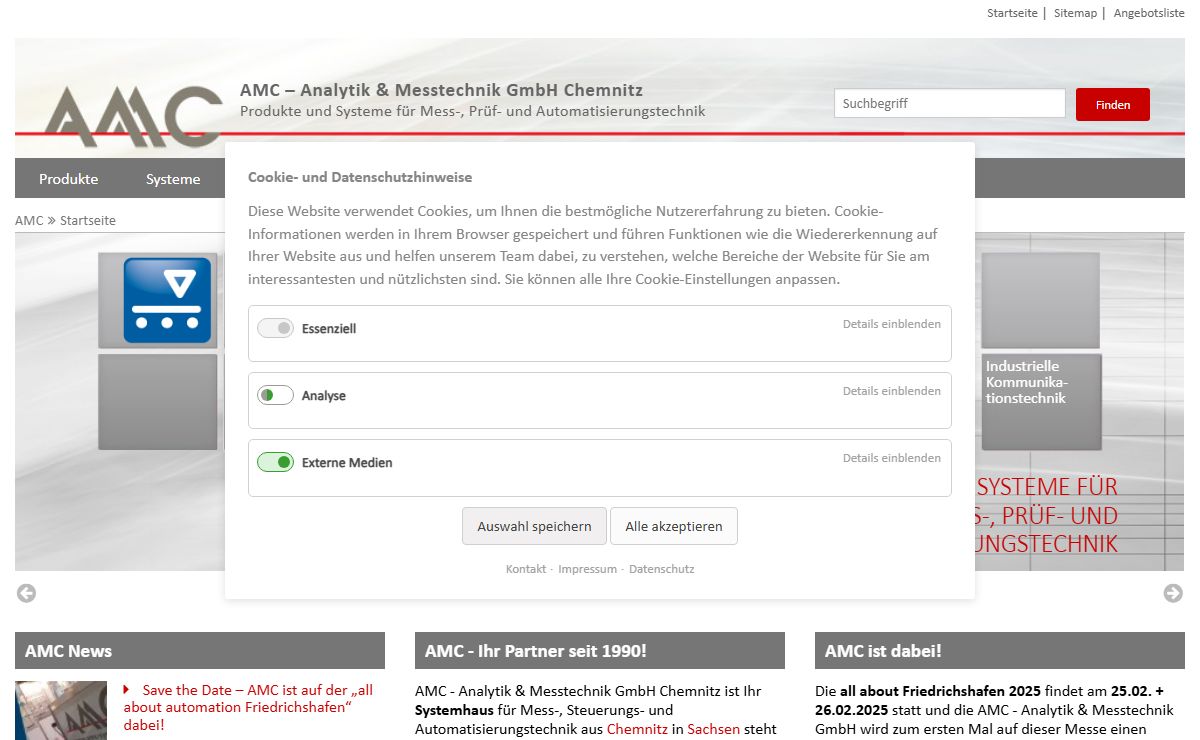Screen dimensions: 1200x740
Task: Open the Angebotsliste link
Action: (1149, 13)
